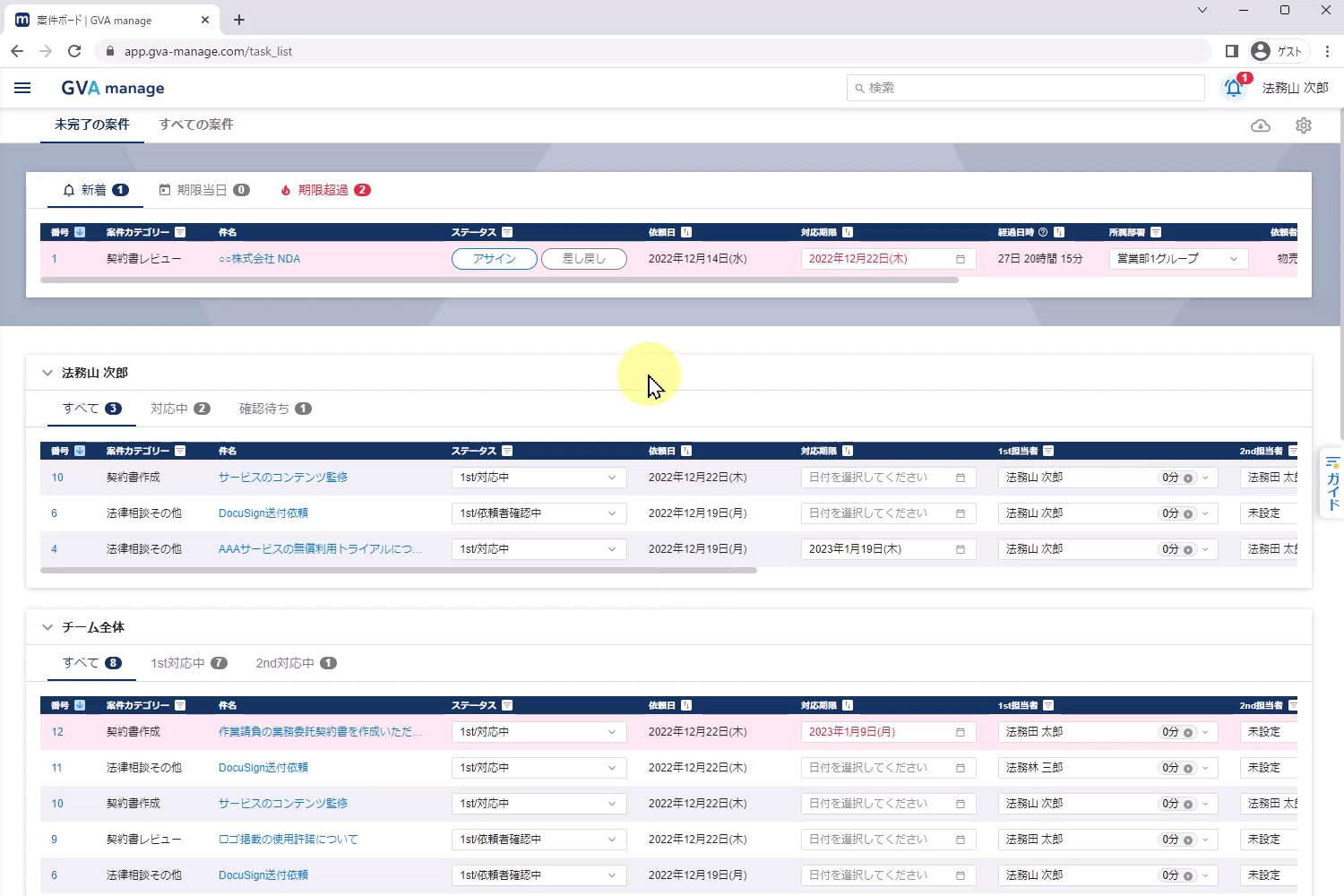Click the 検索 search field

click(x=1026, y=88)
